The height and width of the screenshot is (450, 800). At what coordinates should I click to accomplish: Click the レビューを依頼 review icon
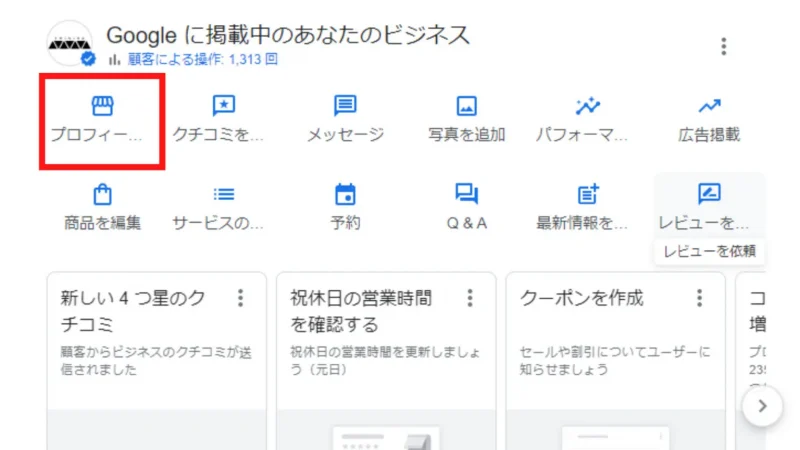(x=709, y=193)
